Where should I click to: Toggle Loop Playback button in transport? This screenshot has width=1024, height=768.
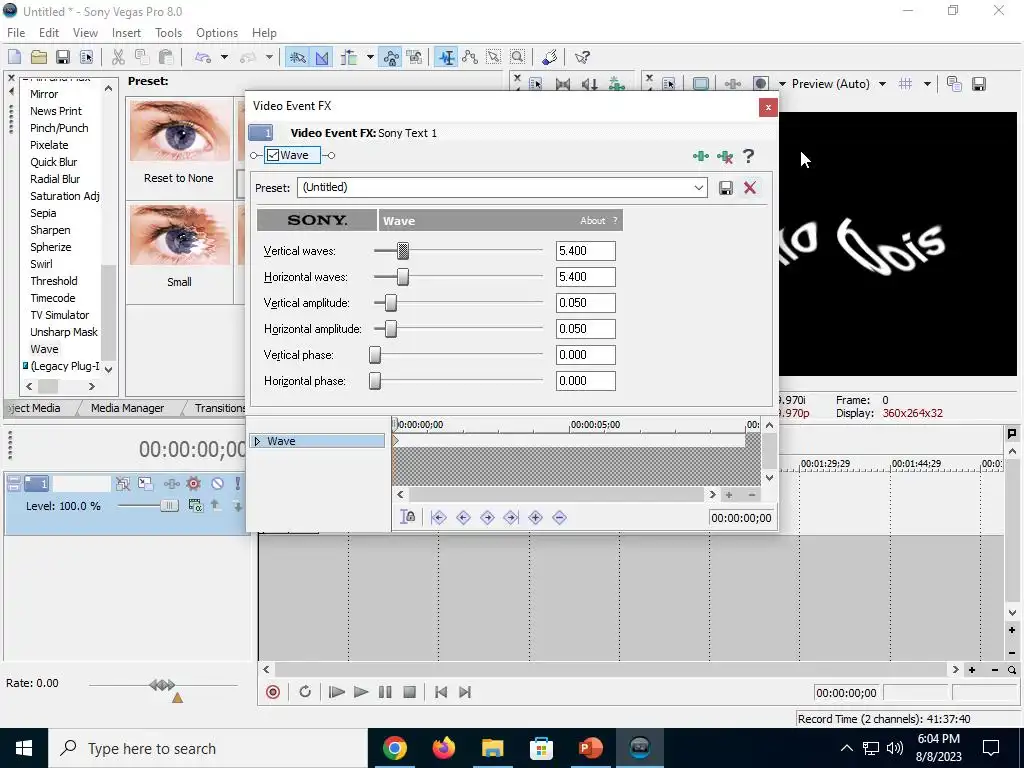tap(305, 692)
